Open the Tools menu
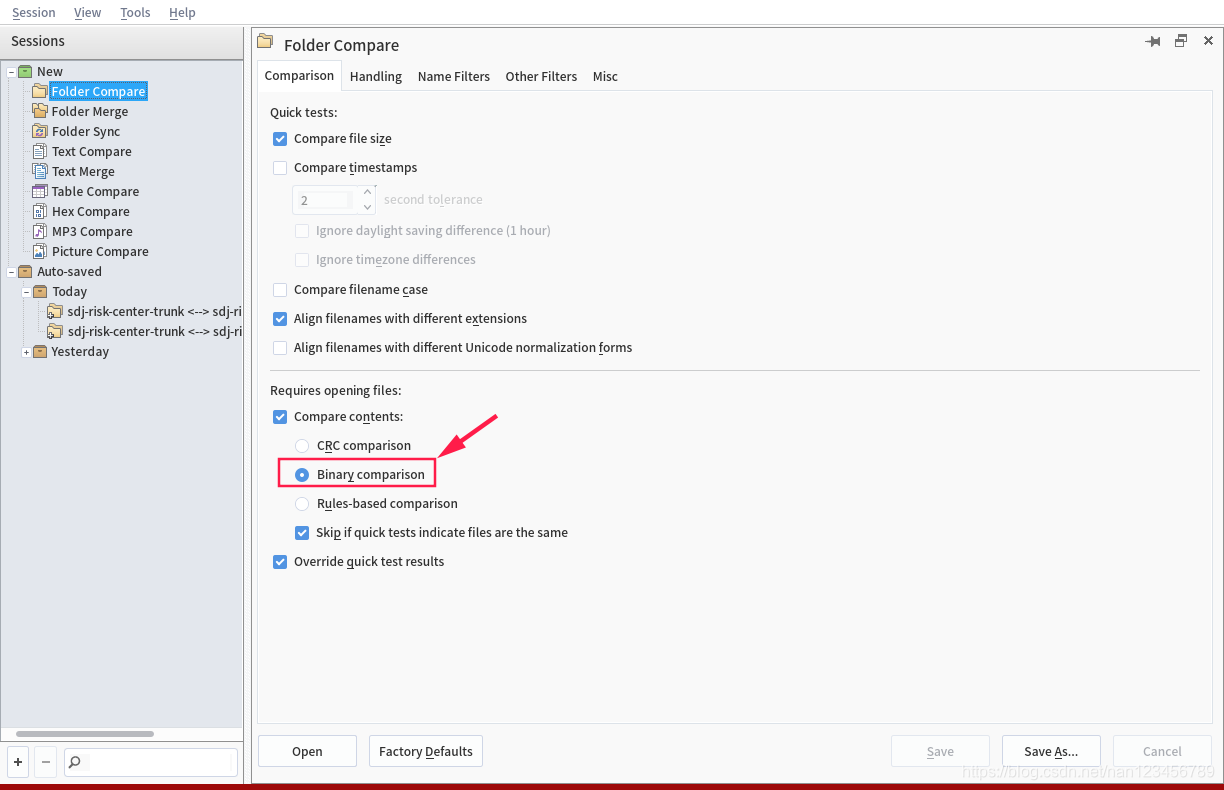Image resolution: width=1224 pixels, height=790 pixels. tap(135, 13)
